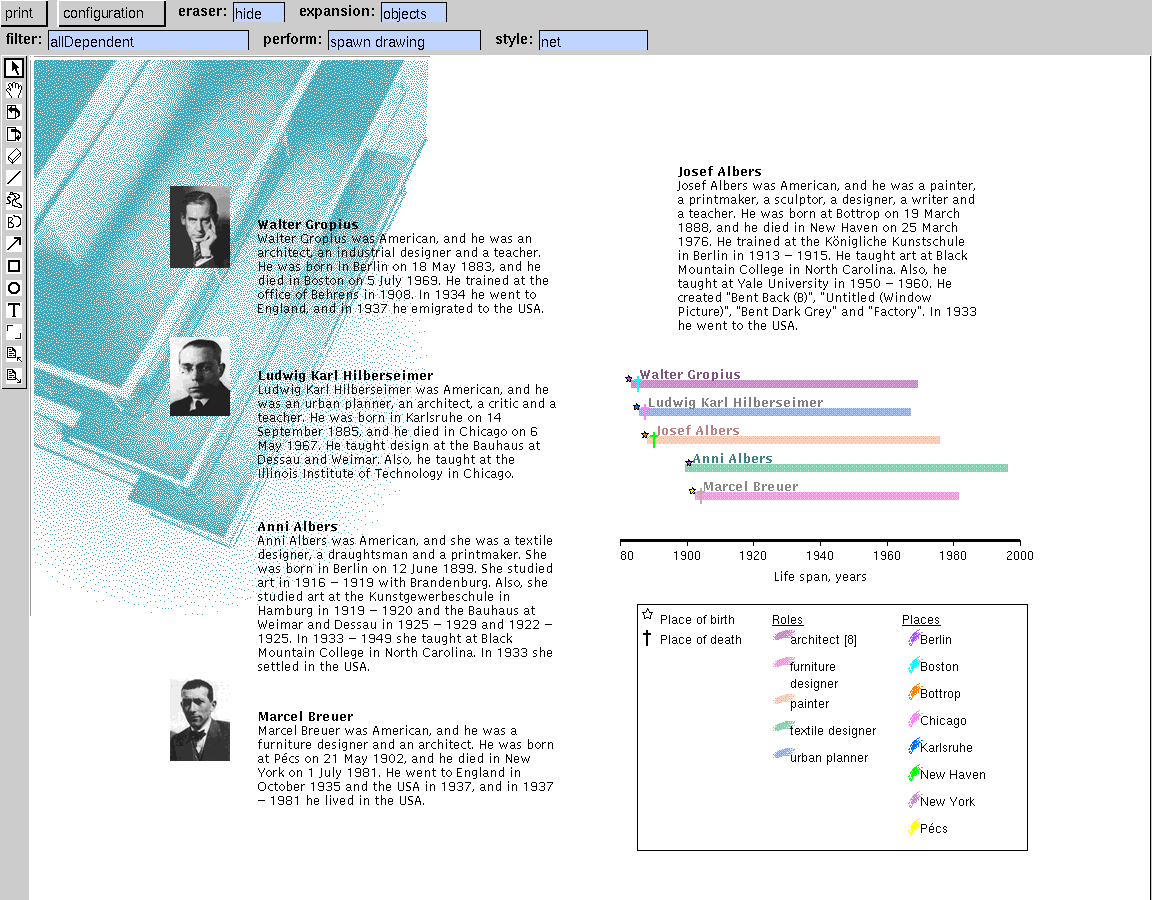Click the Roles legend heading
Viewport: 1152px width, 900px height.
tap(788, 620)
